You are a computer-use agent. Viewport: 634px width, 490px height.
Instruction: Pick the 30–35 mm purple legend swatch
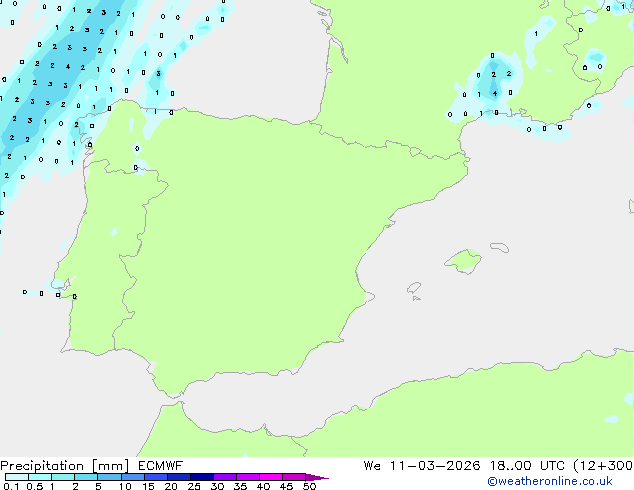point(225,477)
